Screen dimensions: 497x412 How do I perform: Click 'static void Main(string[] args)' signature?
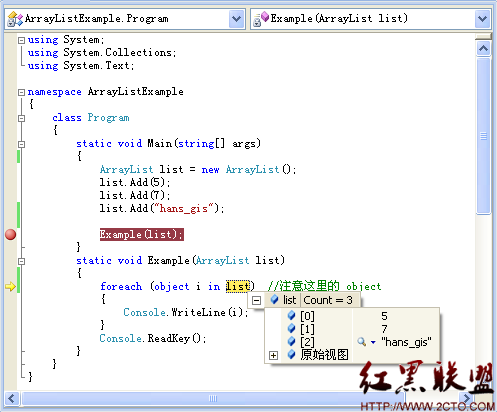168,143
